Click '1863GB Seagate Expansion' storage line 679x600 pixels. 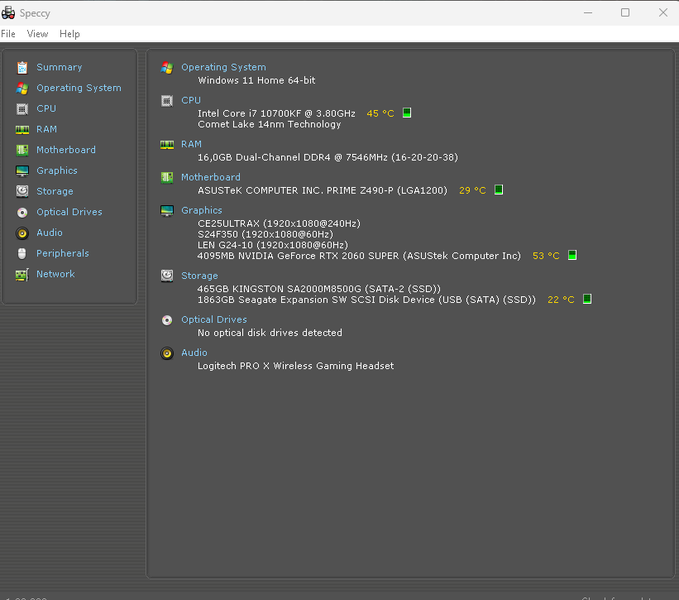[366, 300]
